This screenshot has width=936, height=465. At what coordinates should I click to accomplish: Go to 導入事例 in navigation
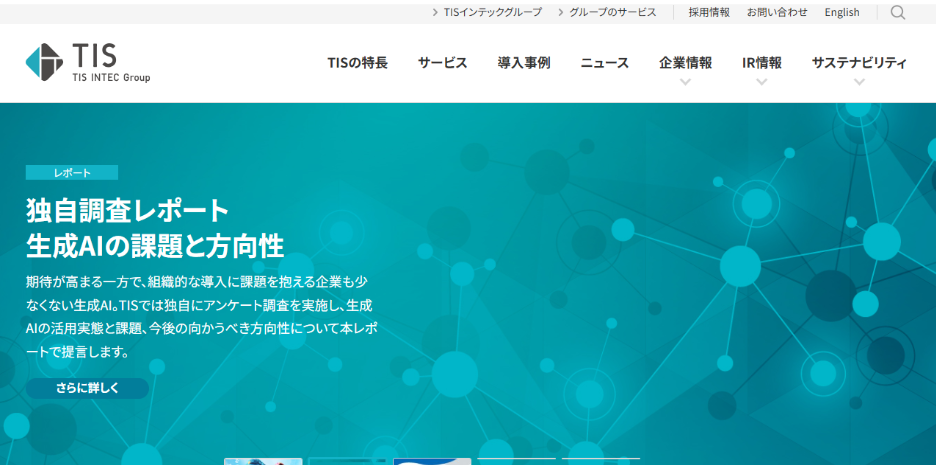click(524, 62)
